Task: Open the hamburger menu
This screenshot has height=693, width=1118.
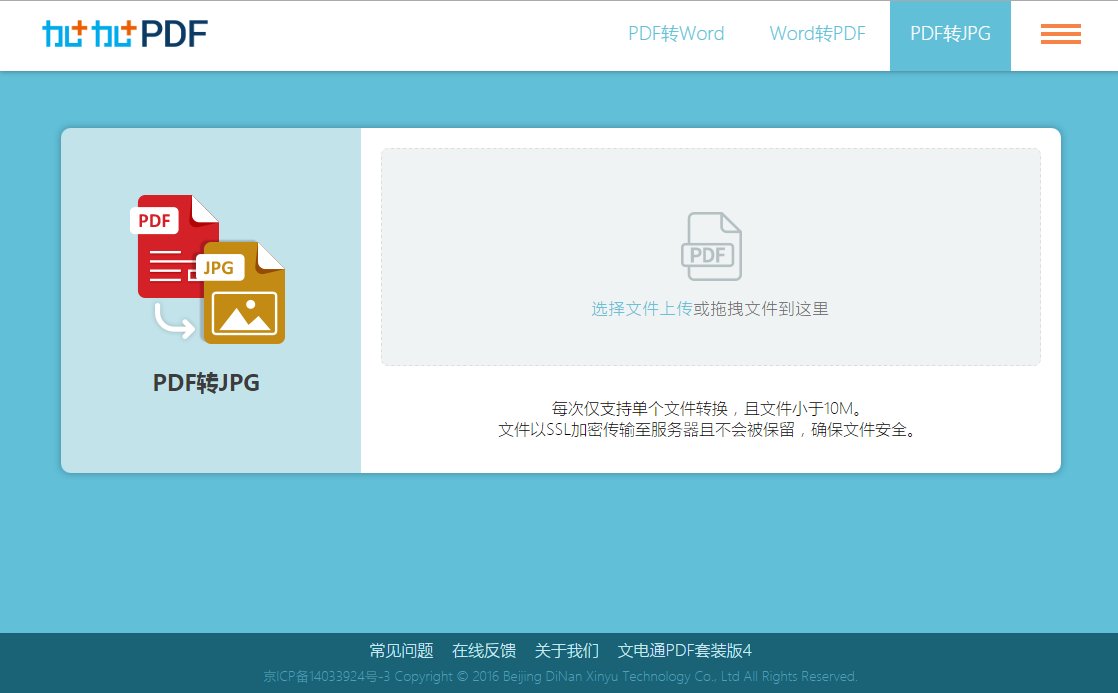Action: coord(1060,34)
